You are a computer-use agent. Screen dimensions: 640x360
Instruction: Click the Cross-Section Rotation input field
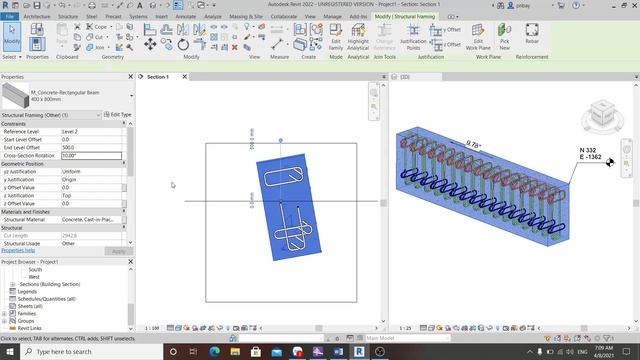pos(91,156)
